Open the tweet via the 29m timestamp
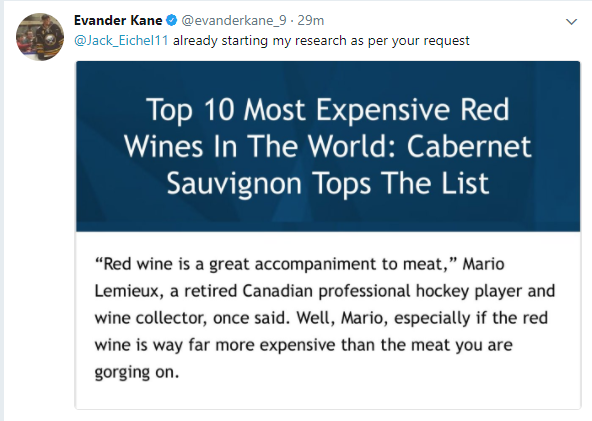This screenshot has width=592, height=421. click(310, 20)
